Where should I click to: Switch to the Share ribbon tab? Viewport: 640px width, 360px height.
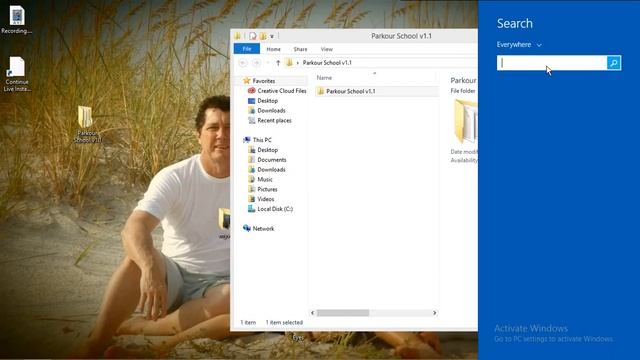(x=300, y=49)
